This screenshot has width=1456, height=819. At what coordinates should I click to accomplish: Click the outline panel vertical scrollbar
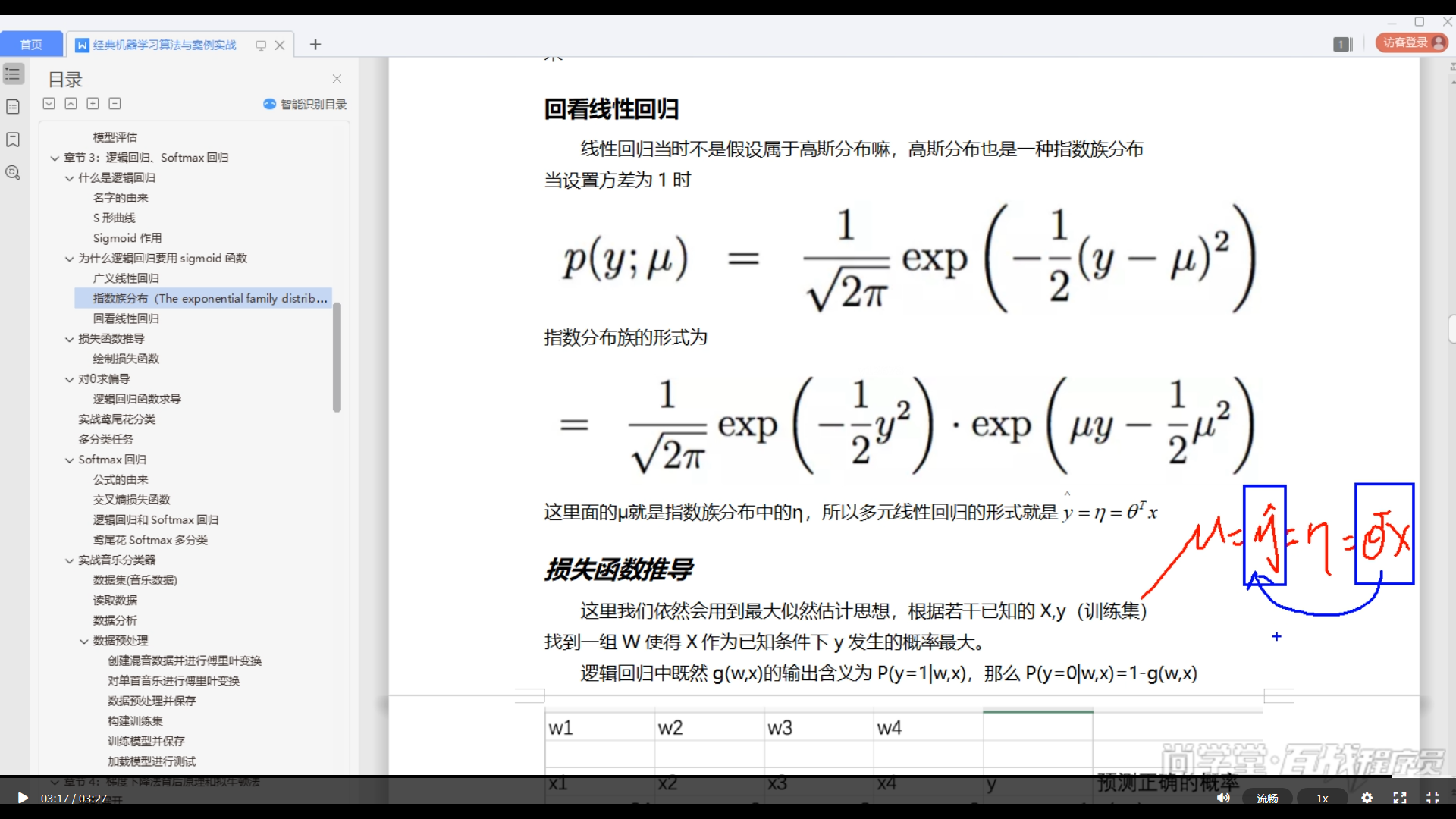point(337,356)
